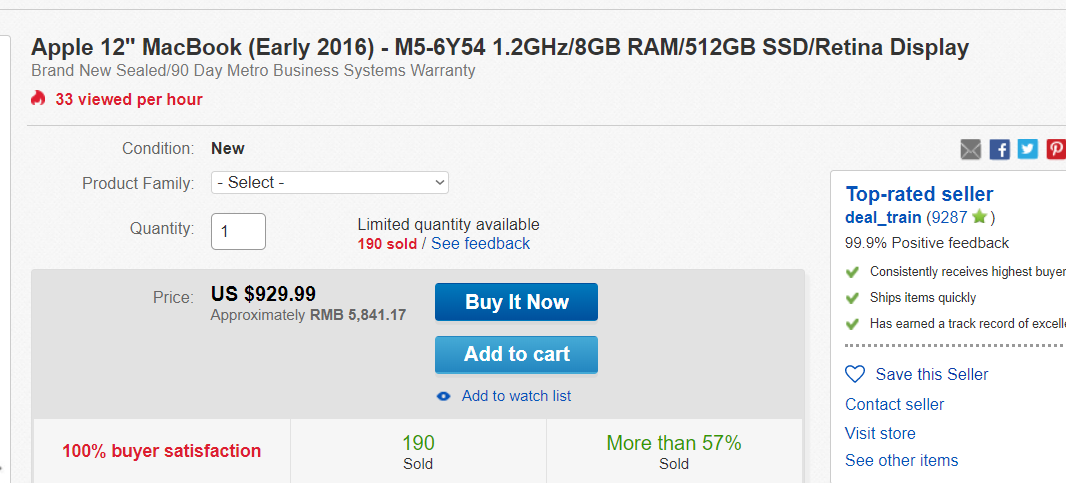Viewport: 1066px width, 483px height.
Task: Add to watch list link
Action: (x=517, y=396)
